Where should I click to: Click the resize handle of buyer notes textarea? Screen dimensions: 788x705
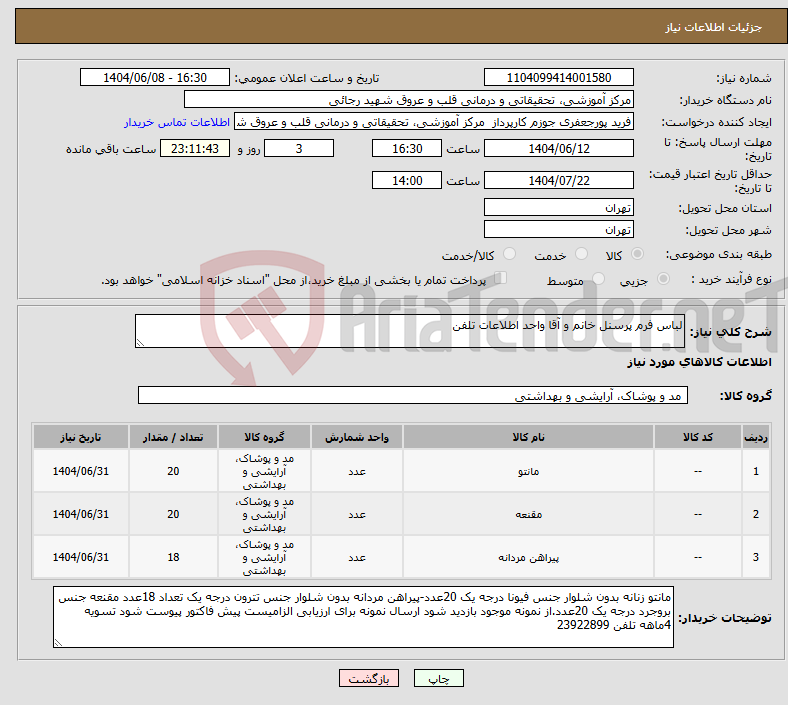(58, 643)
